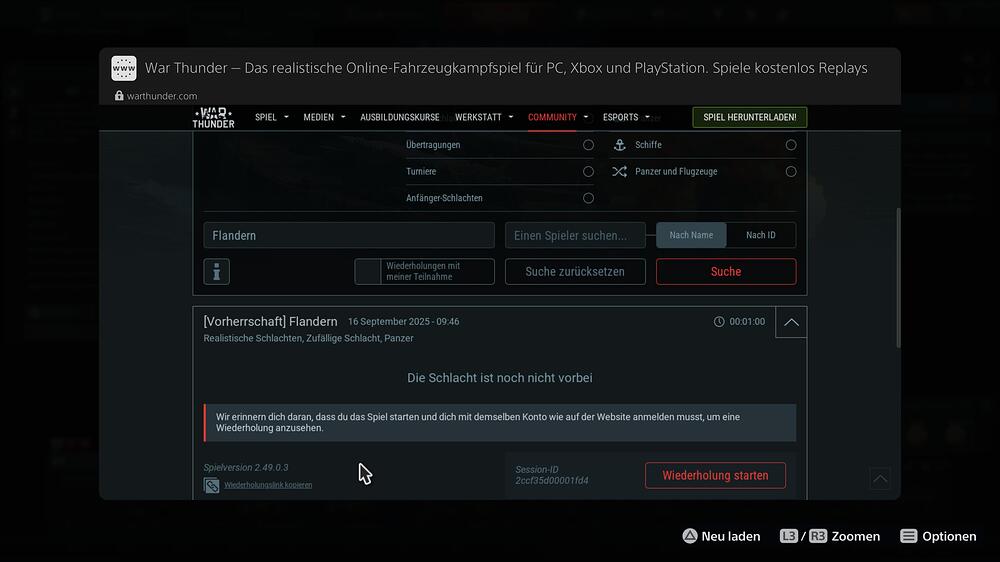Click the crossed arrows icon for Panzer und Flugzeuge

coord(619,172)
